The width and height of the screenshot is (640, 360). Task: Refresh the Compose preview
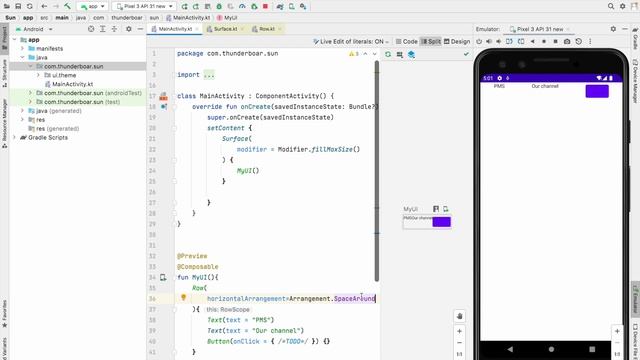[388, 54]
